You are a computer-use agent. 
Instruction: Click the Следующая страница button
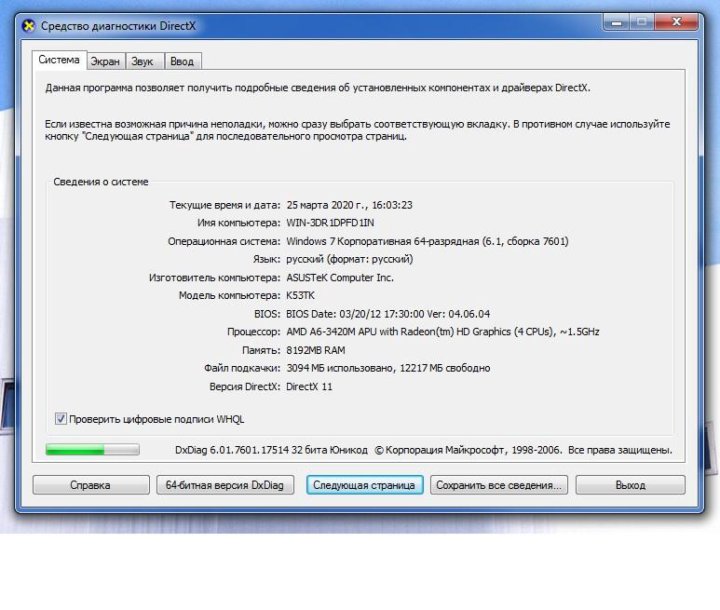click(364, 485)
